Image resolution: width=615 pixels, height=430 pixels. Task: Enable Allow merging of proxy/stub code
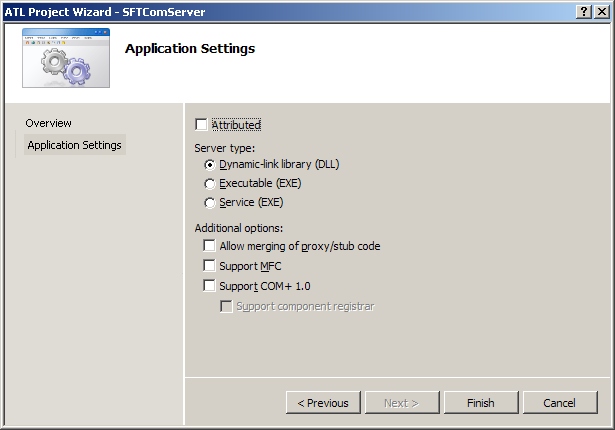[x=209, y=246]
